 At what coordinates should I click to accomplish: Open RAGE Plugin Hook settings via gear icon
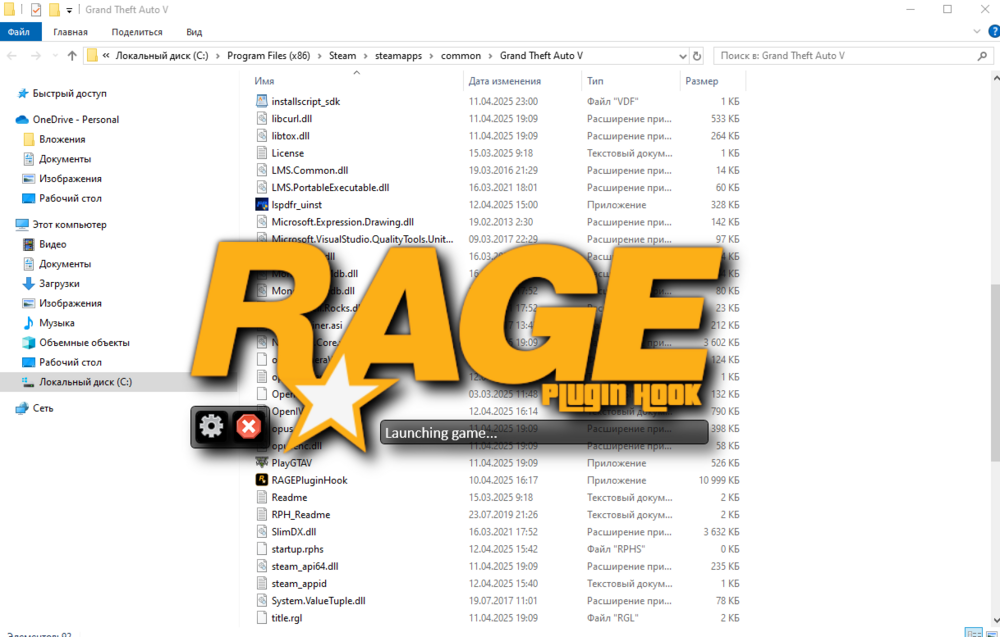click(x=210, y=426)
